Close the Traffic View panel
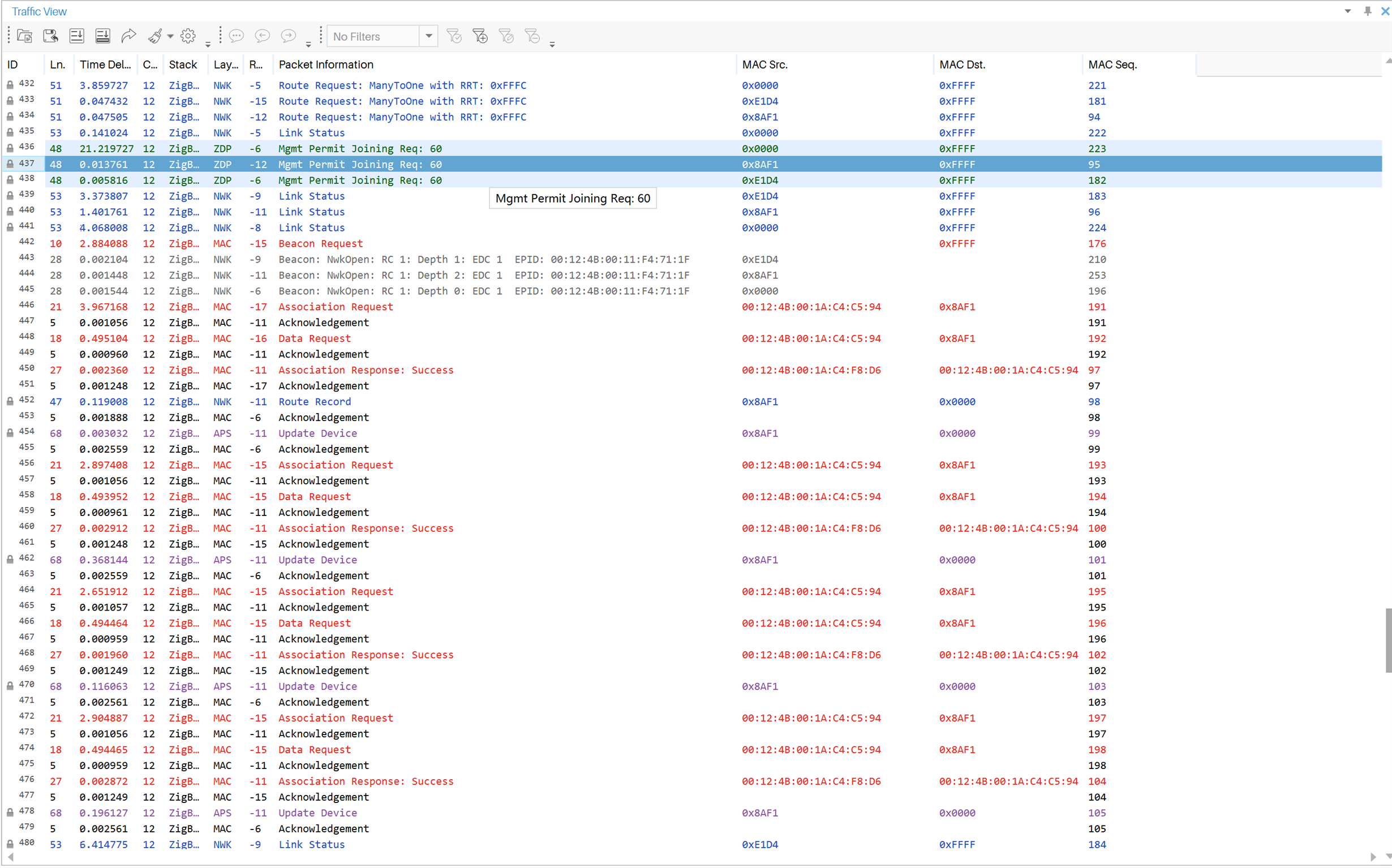Viewport: 1392px width, 868px height. point(1385,11)
